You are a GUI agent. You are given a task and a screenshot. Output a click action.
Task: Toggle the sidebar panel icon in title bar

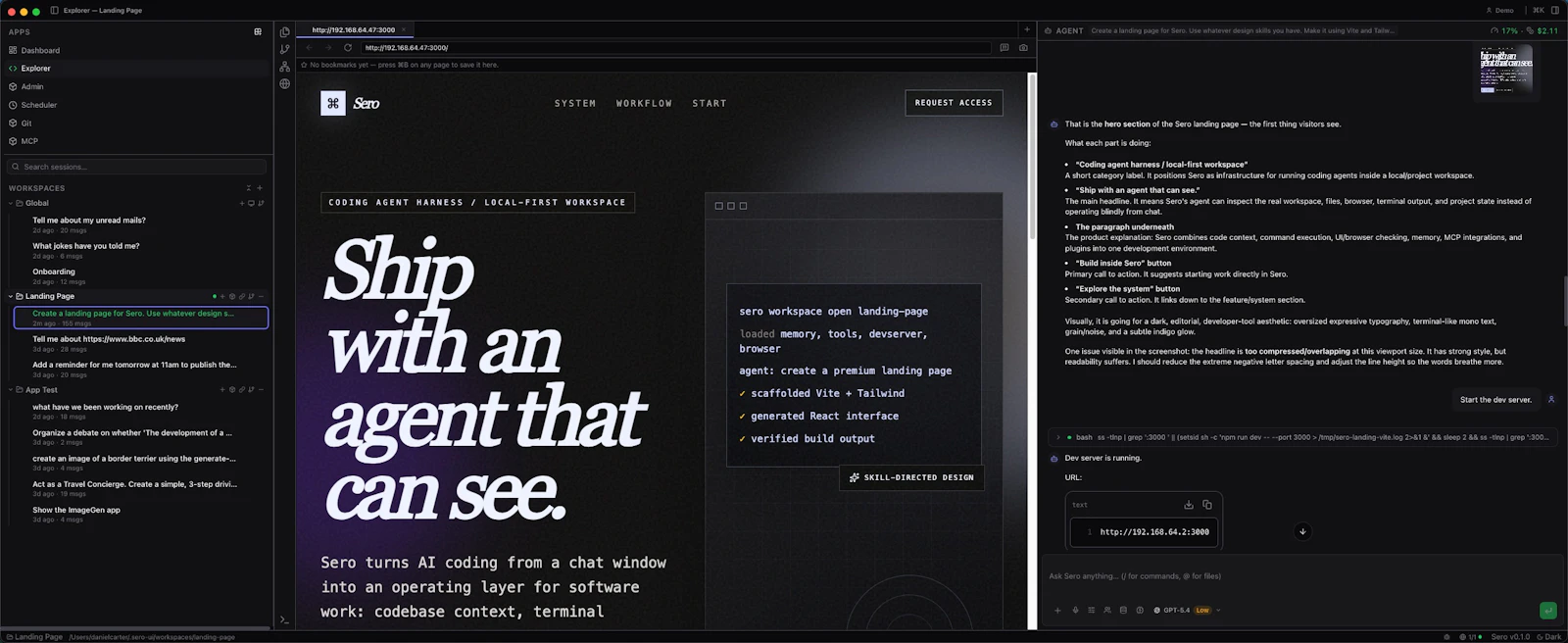tap(54, 11)
